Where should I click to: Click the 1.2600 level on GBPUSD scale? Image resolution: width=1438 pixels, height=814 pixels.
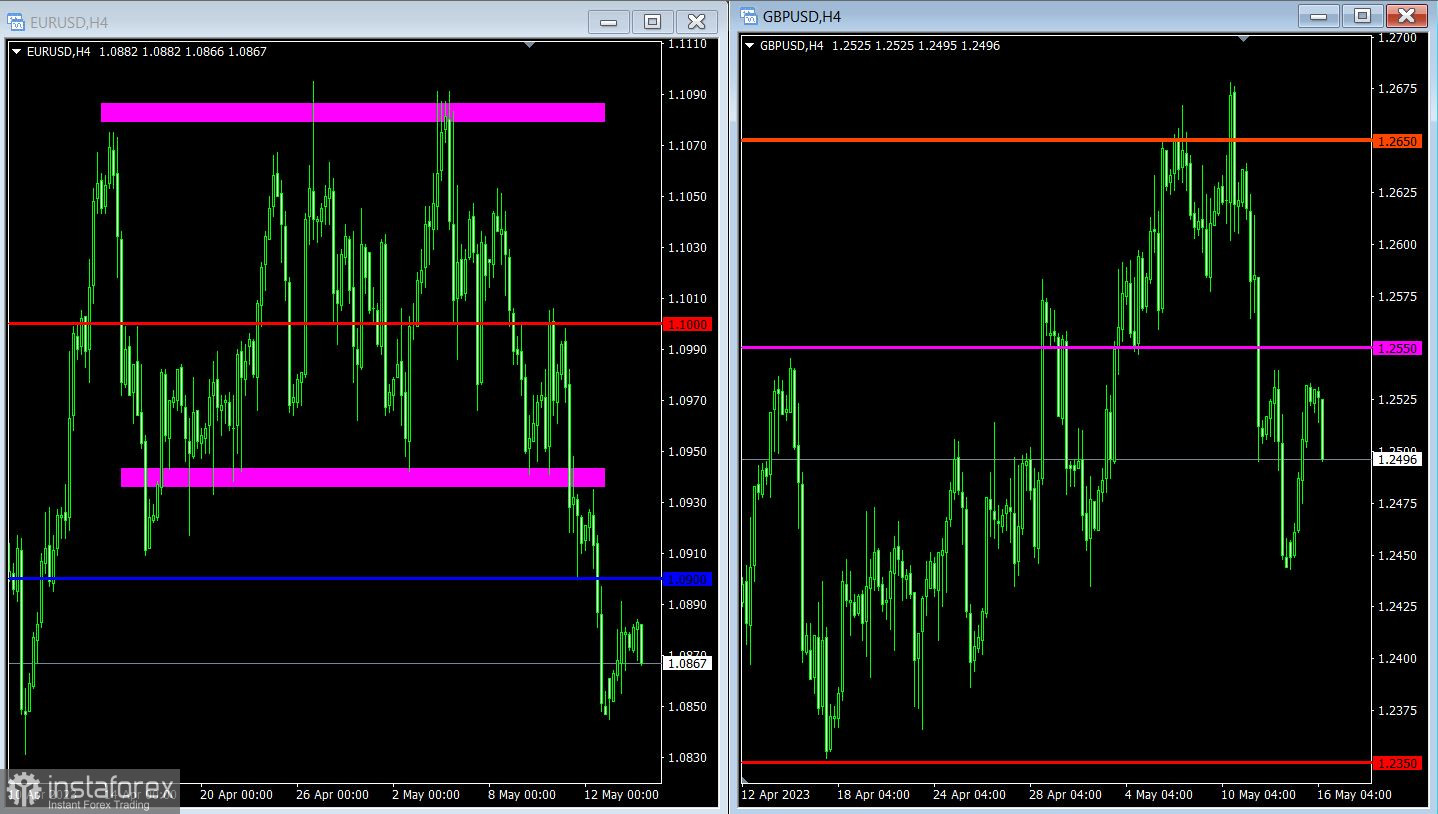[x=1397, y=245]
